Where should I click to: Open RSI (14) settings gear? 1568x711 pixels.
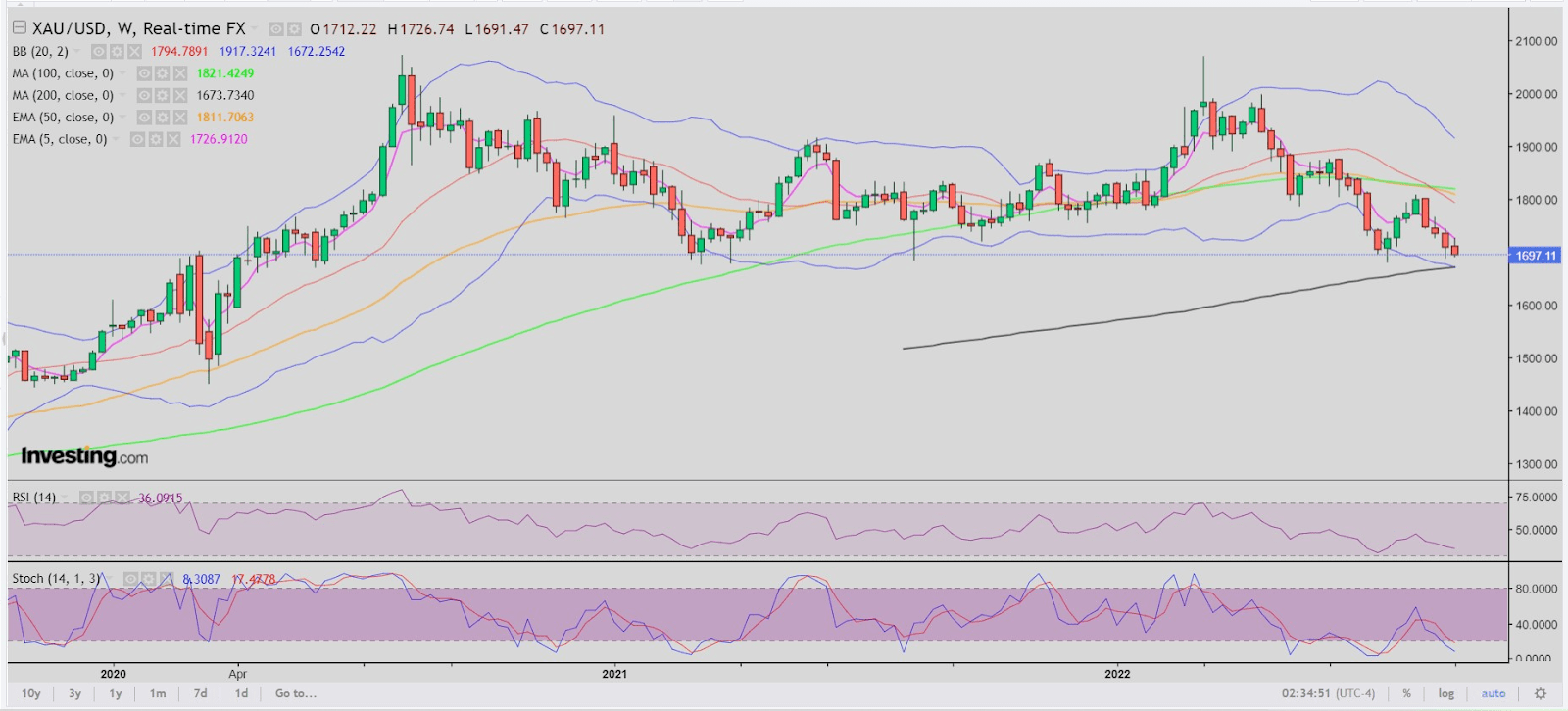[x=104, y=498]
